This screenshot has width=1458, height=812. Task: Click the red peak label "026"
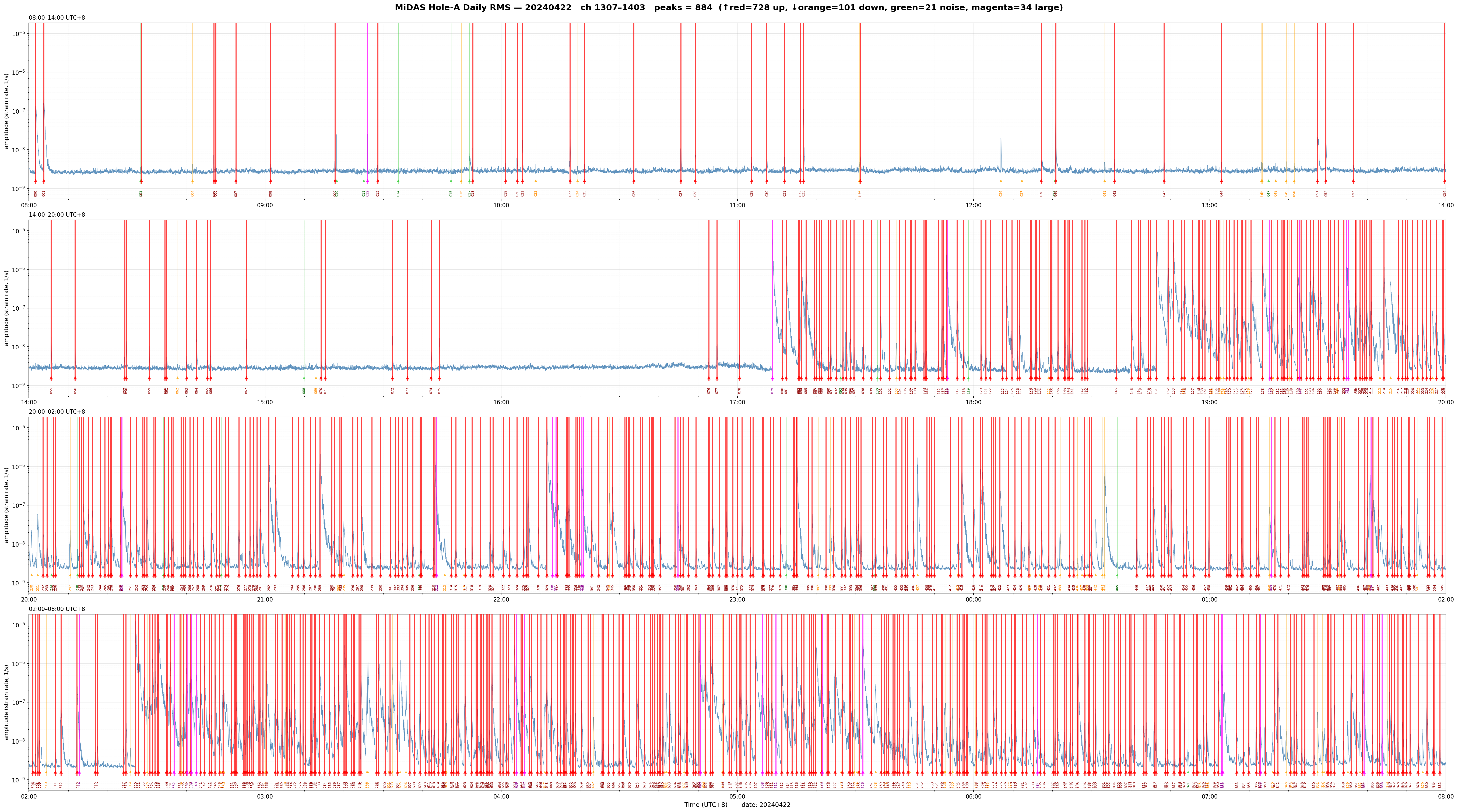[x=634, y=194]
